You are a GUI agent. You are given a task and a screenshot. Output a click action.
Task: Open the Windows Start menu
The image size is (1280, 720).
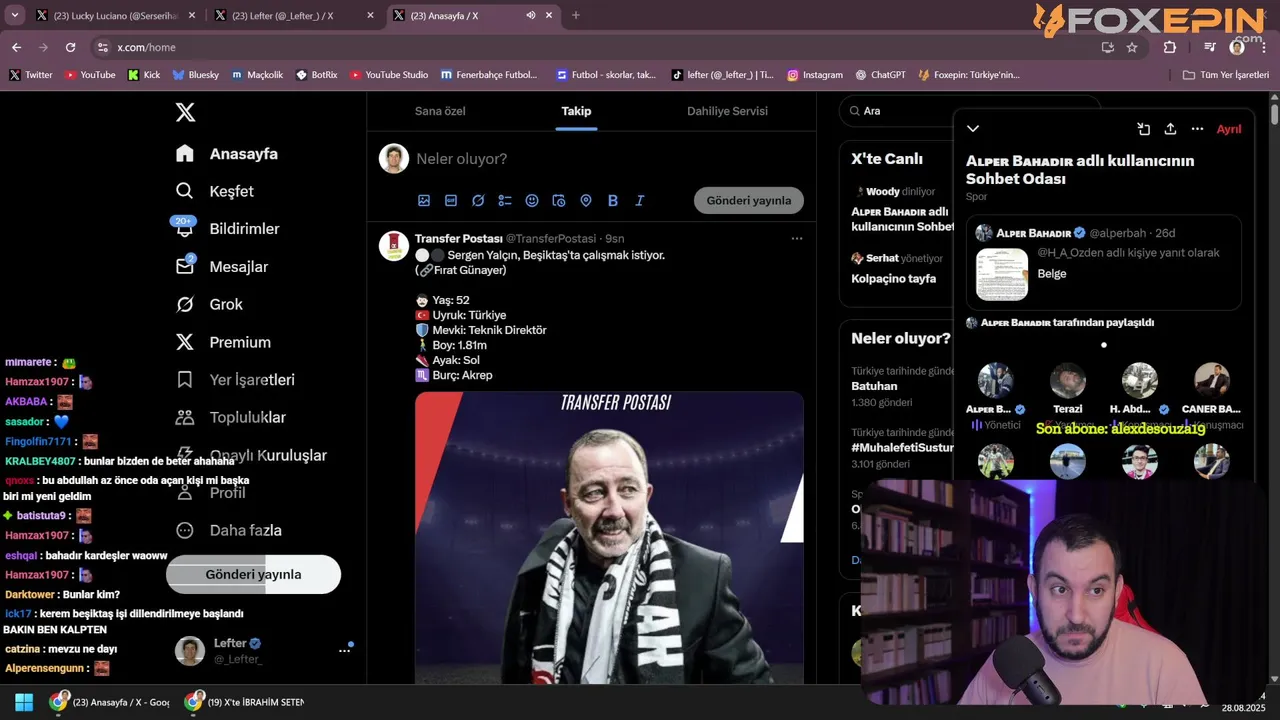click(24, 702)
